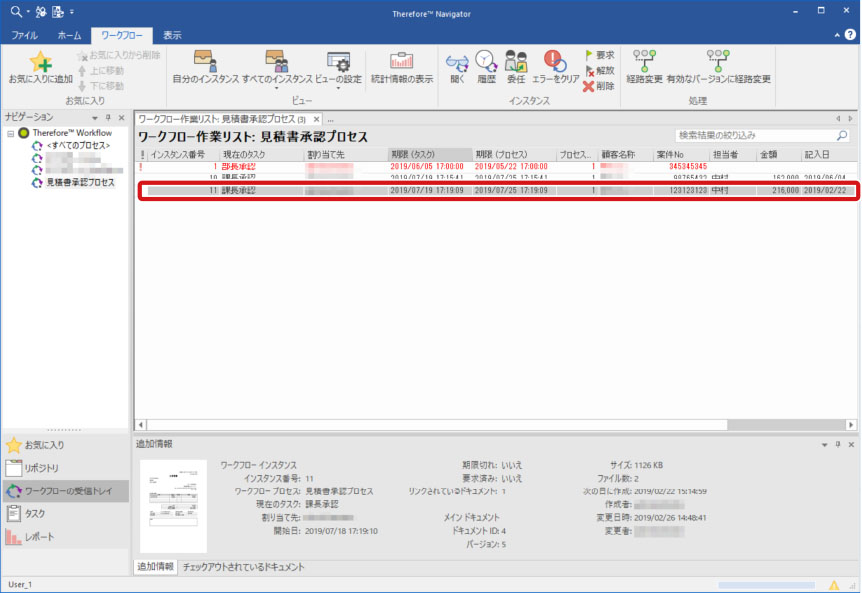Click the 経路変更 routing icon
Screen dimensions: 862x593
pos(644,62)
